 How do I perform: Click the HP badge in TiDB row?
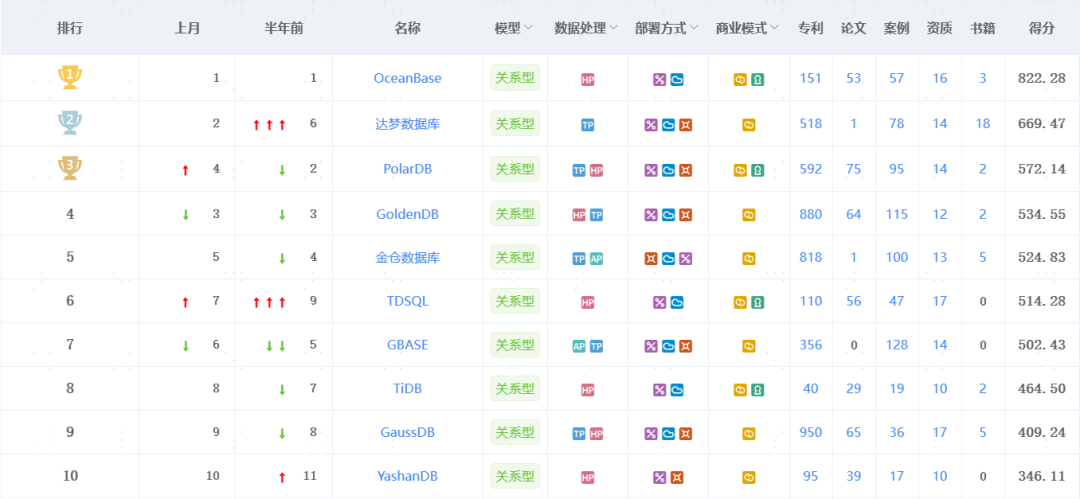click(588, 390)
